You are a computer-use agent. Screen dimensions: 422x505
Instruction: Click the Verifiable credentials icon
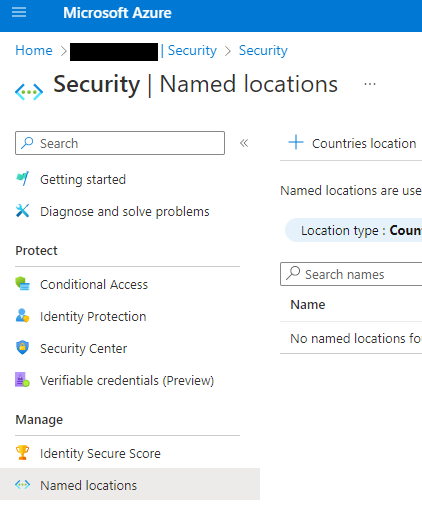(23, 379)
